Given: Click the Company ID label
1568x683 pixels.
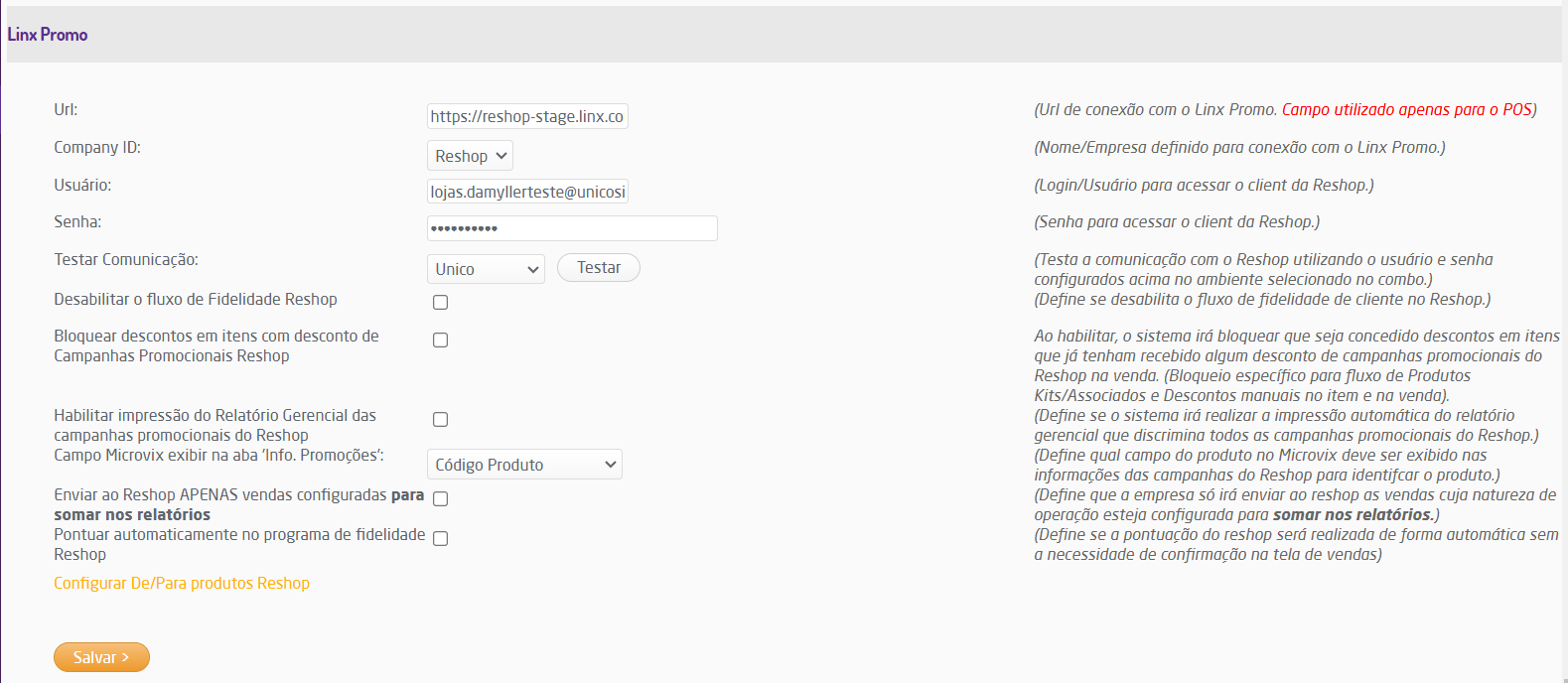Looking at the screenshot, I should [97, 148].
